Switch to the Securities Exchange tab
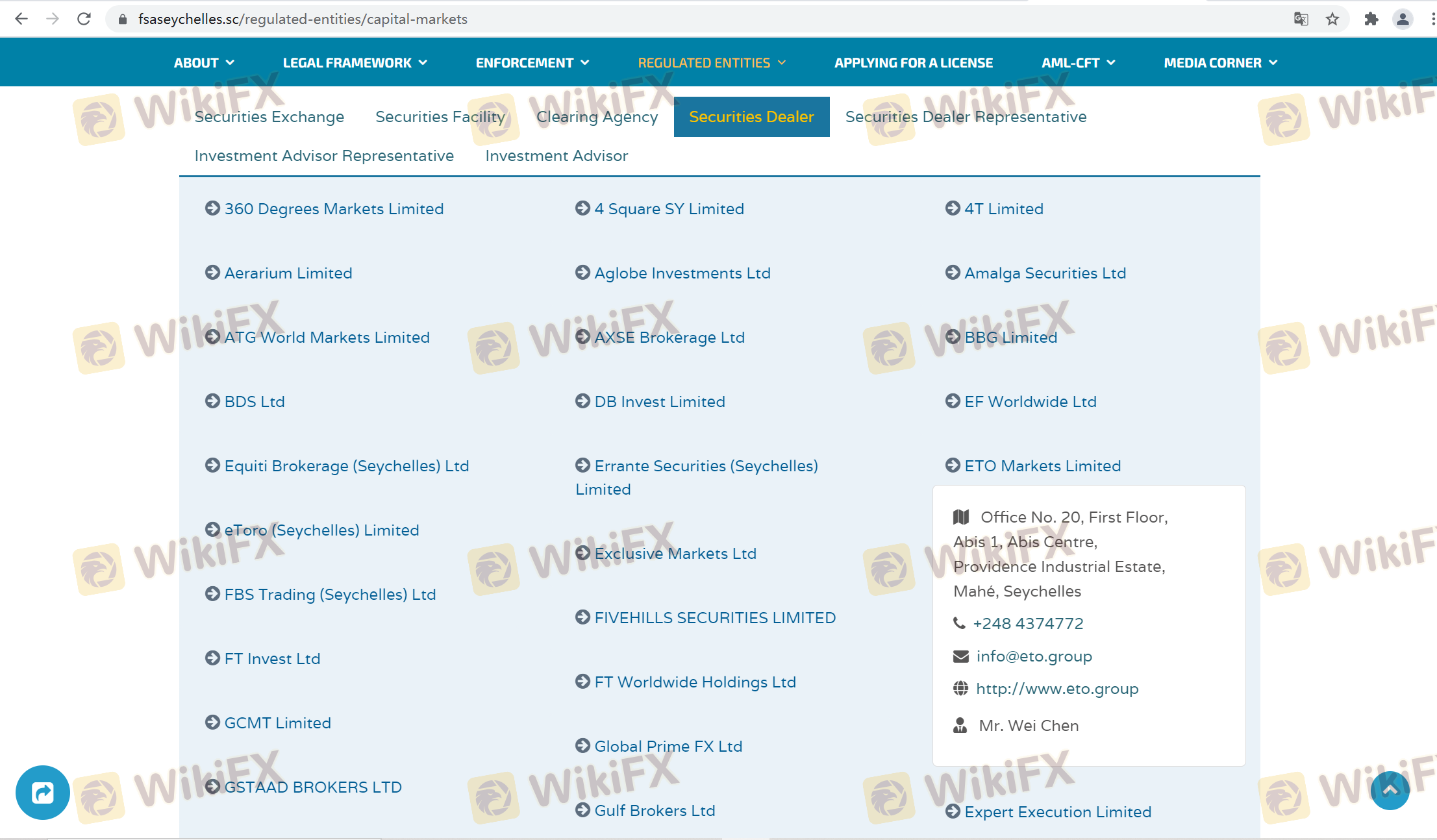 [x=269, y=117]
